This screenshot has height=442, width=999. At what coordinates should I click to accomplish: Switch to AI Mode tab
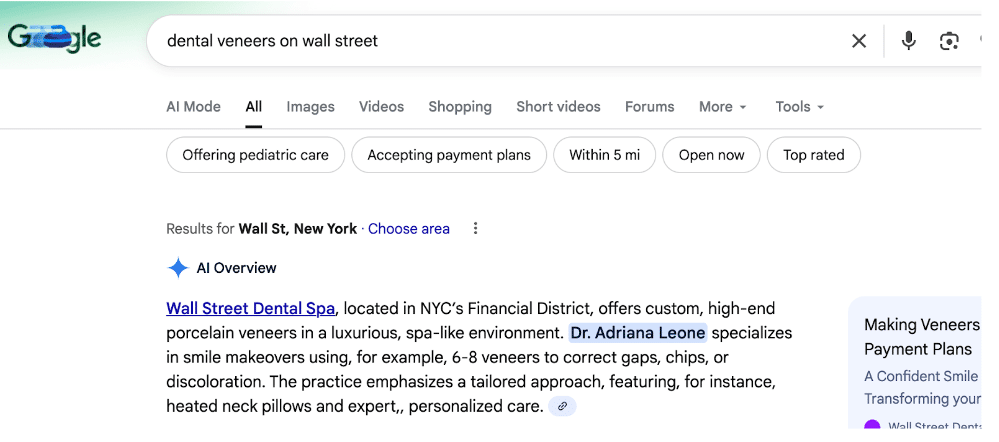[x=193, y=107]
